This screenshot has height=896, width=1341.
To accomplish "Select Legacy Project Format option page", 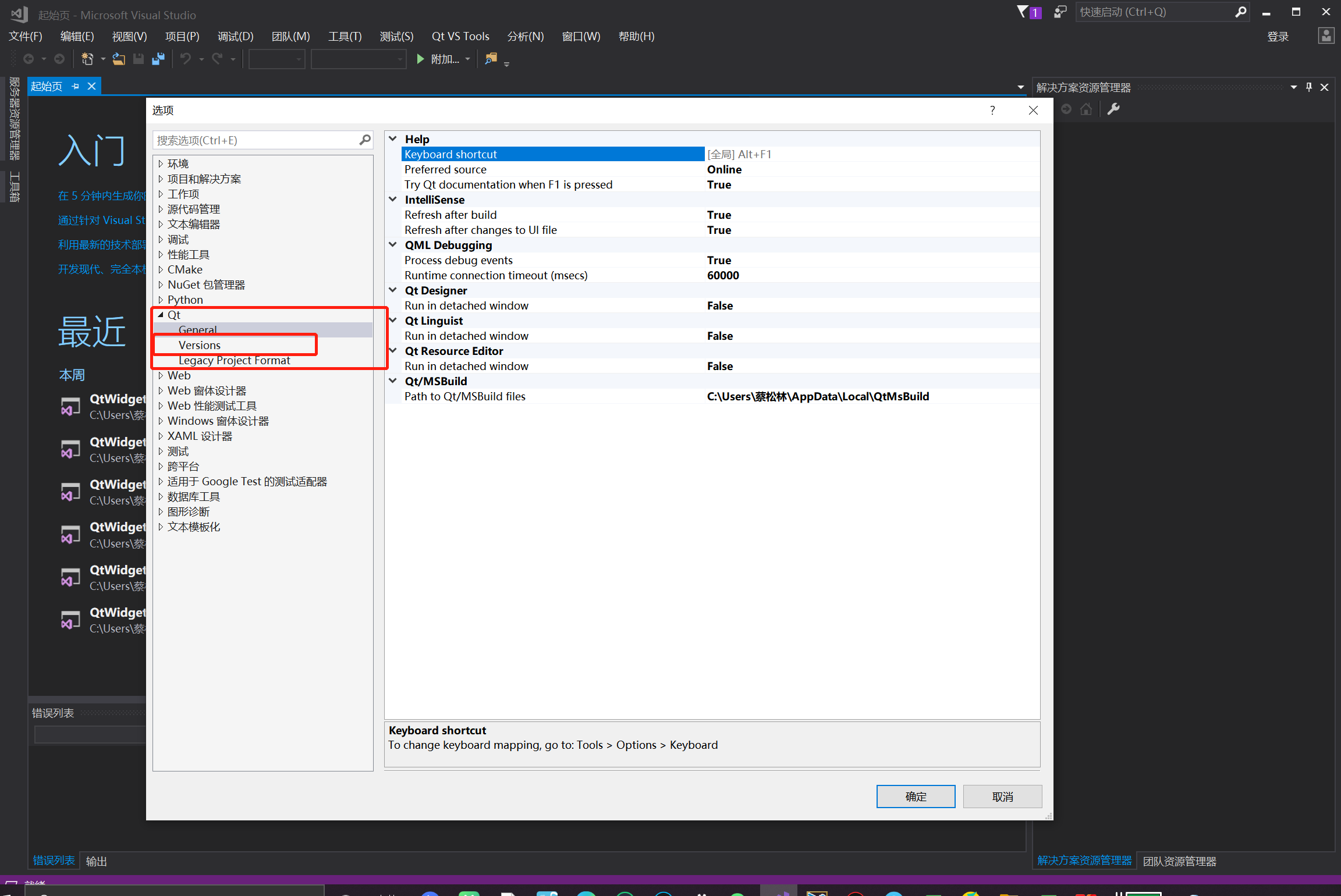I will 234,360.
